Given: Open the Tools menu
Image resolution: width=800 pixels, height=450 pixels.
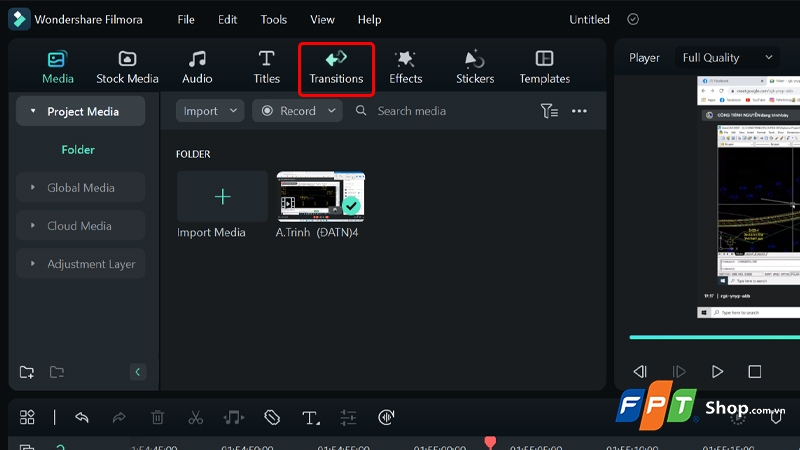Looking at the screenshot, I should [274, 20].
